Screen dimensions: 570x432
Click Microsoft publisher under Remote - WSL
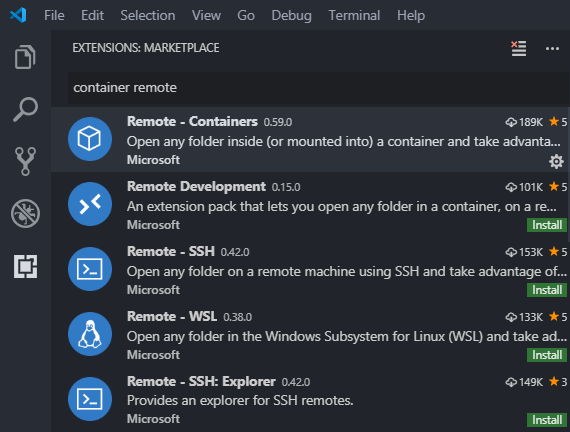coord(153,355)
